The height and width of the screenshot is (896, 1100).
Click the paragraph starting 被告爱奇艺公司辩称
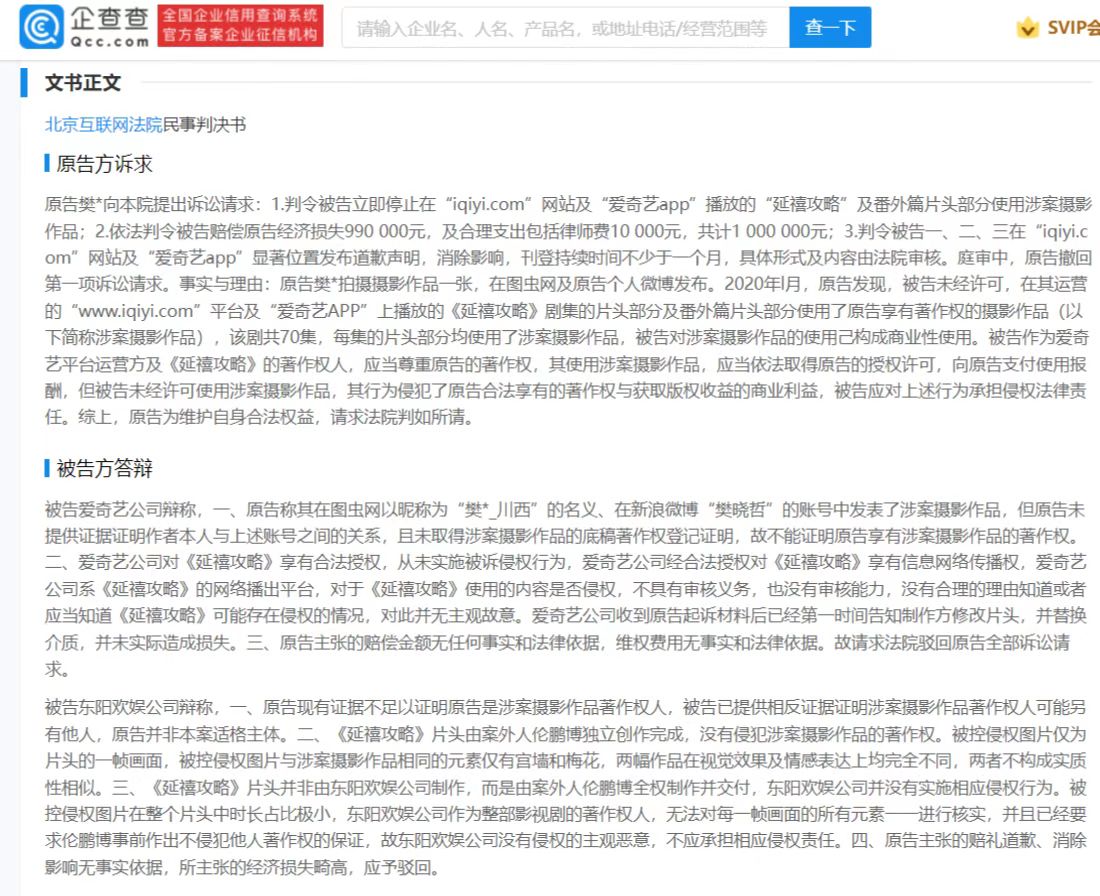565,589
